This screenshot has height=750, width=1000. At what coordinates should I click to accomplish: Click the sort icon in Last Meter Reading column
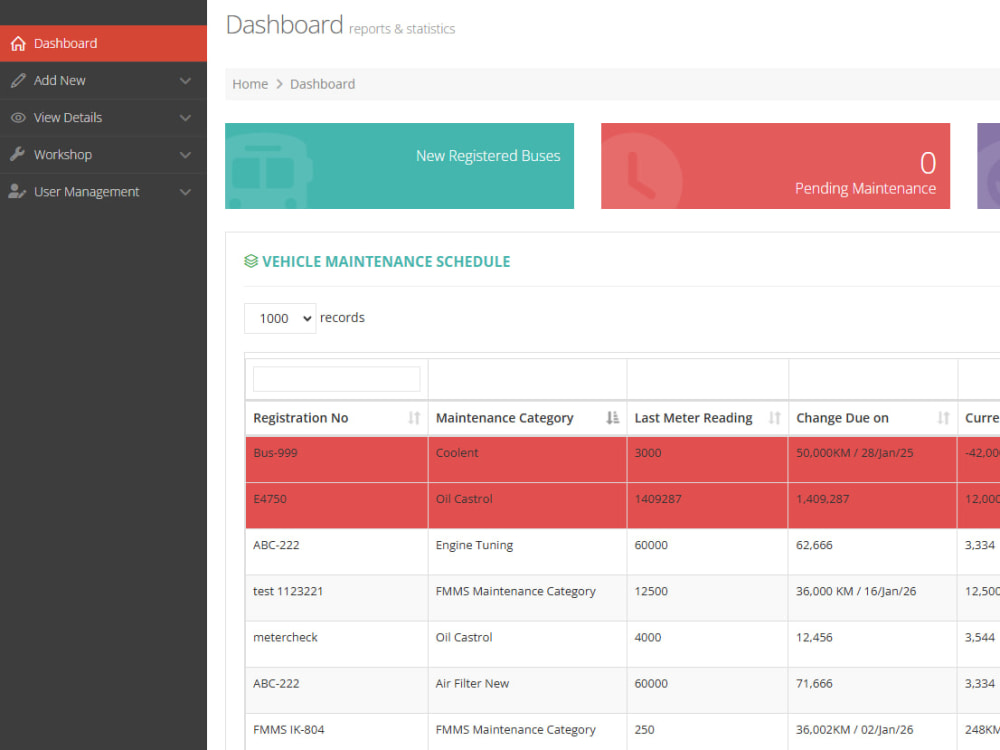[x=774, y=418]
